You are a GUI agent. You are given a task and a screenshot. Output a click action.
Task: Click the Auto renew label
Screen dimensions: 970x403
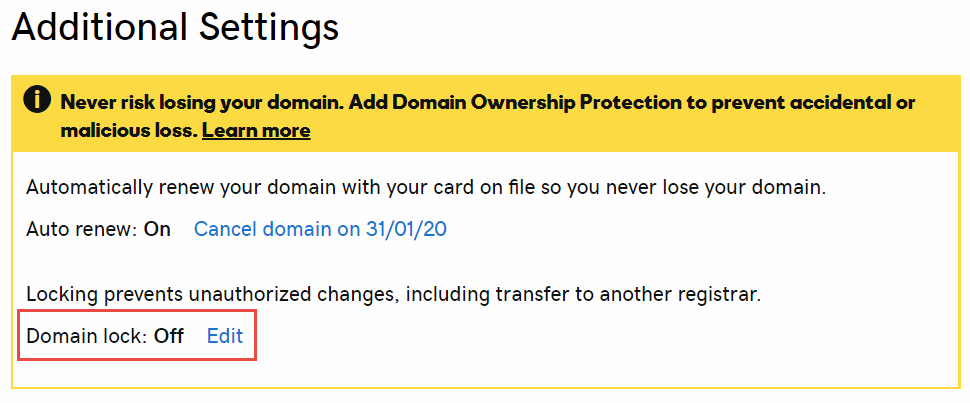[x=82, y=230]
